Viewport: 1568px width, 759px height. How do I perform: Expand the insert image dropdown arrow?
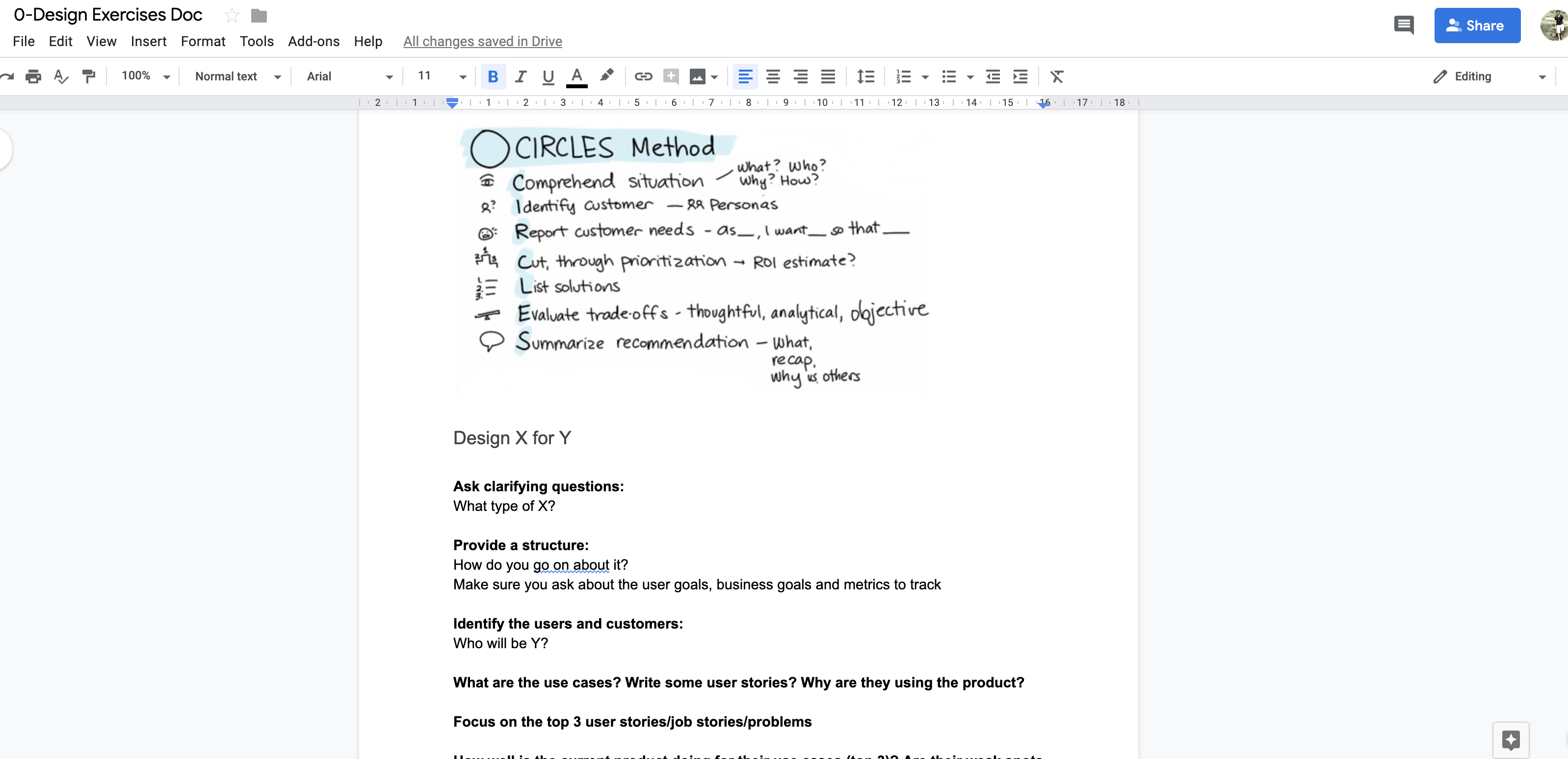pos(715,77)
